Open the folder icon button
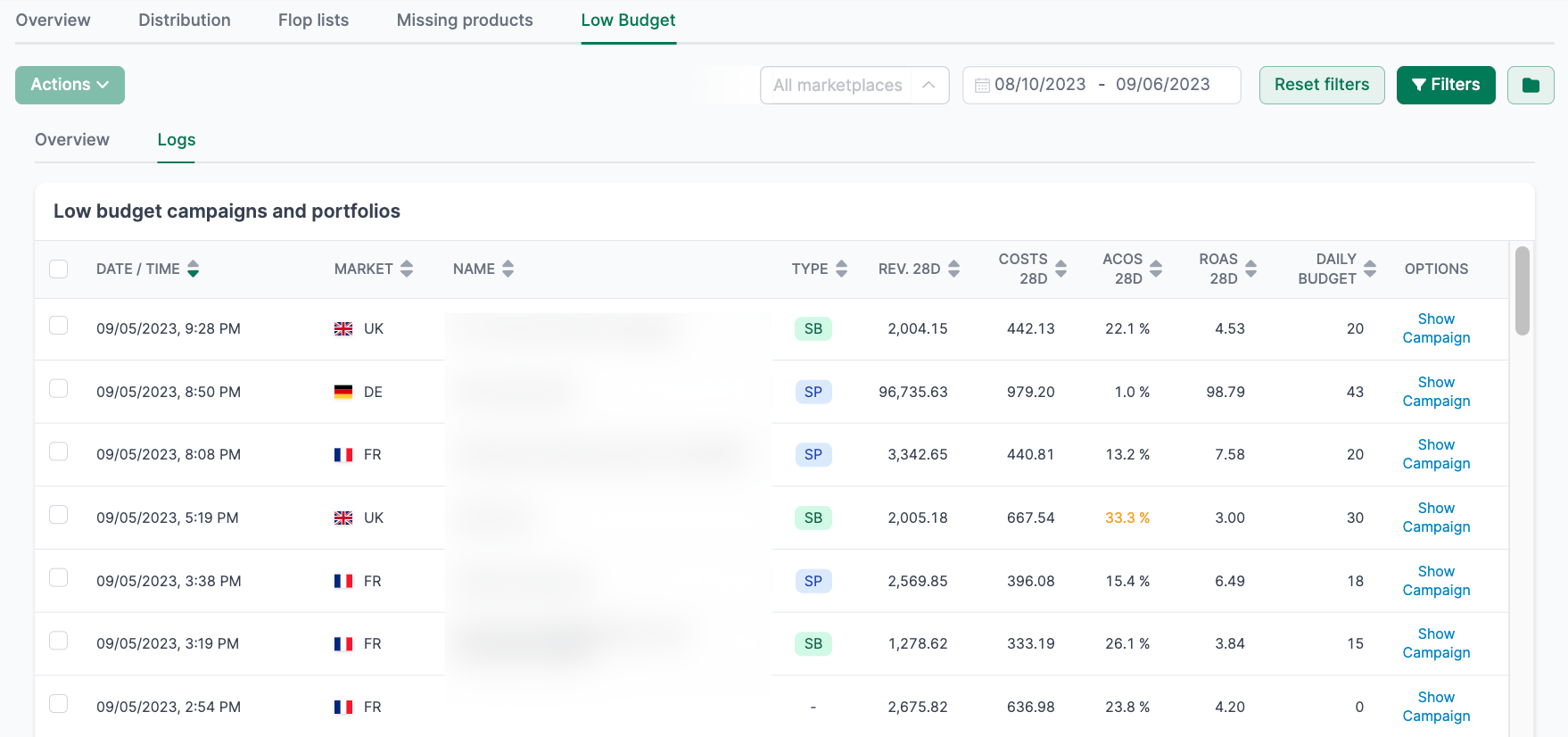1568x737 pixels. tap(1531, 85)
